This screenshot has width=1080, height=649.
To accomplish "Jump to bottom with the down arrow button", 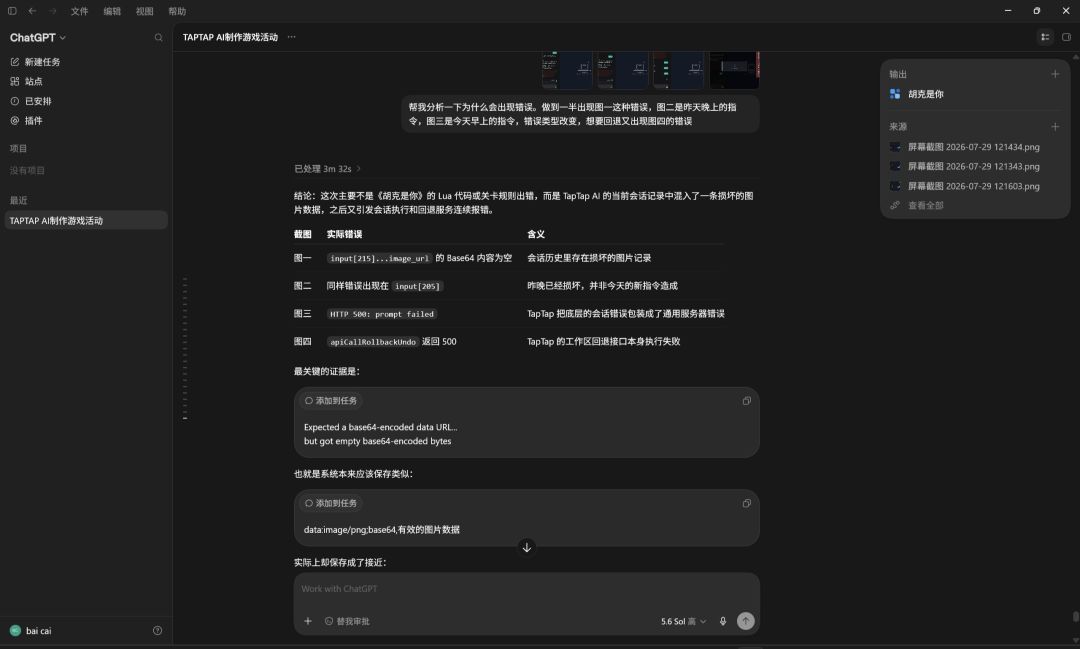I will tap(526, 547).
